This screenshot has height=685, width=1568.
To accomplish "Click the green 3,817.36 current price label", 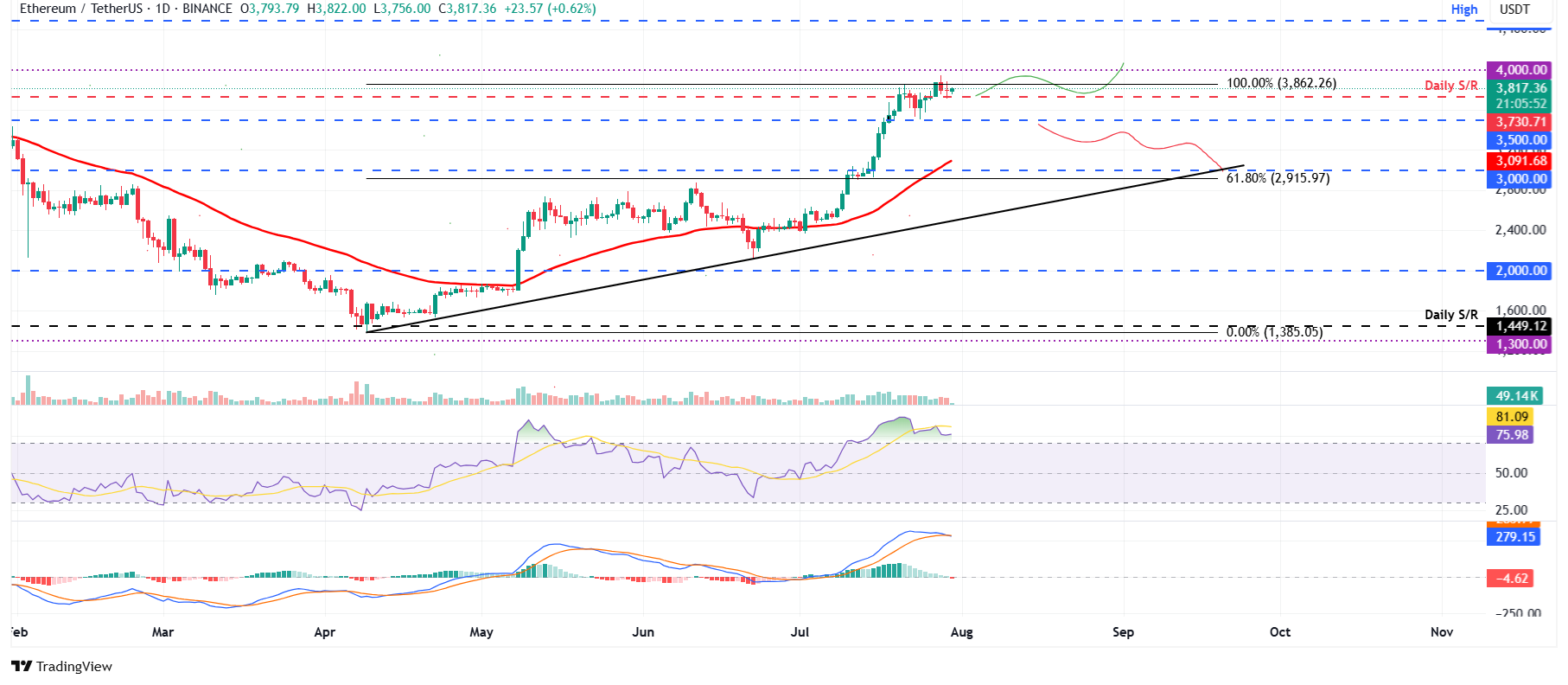I will point(1520,88).
